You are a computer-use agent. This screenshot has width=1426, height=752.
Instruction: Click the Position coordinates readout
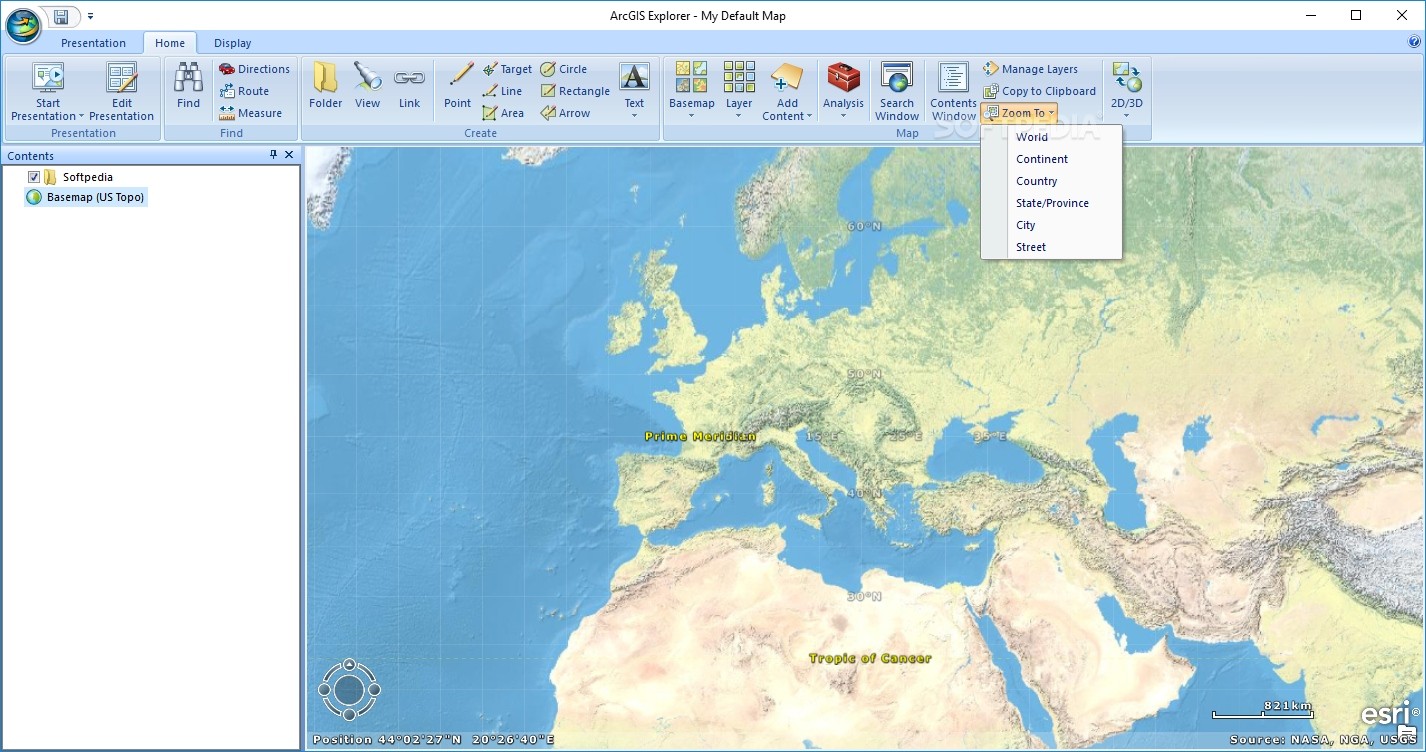(x=433, y=740)
